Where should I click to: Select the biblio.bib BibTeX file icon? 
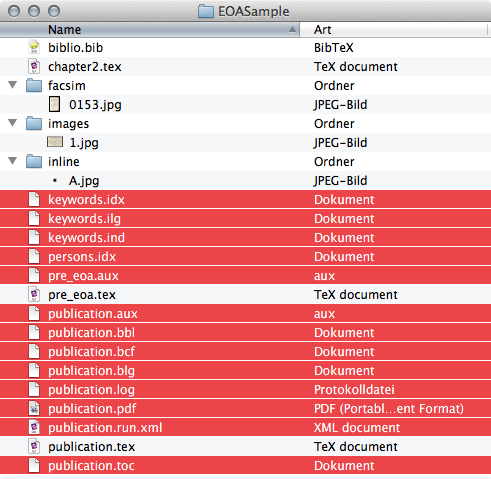pos(34,47)
